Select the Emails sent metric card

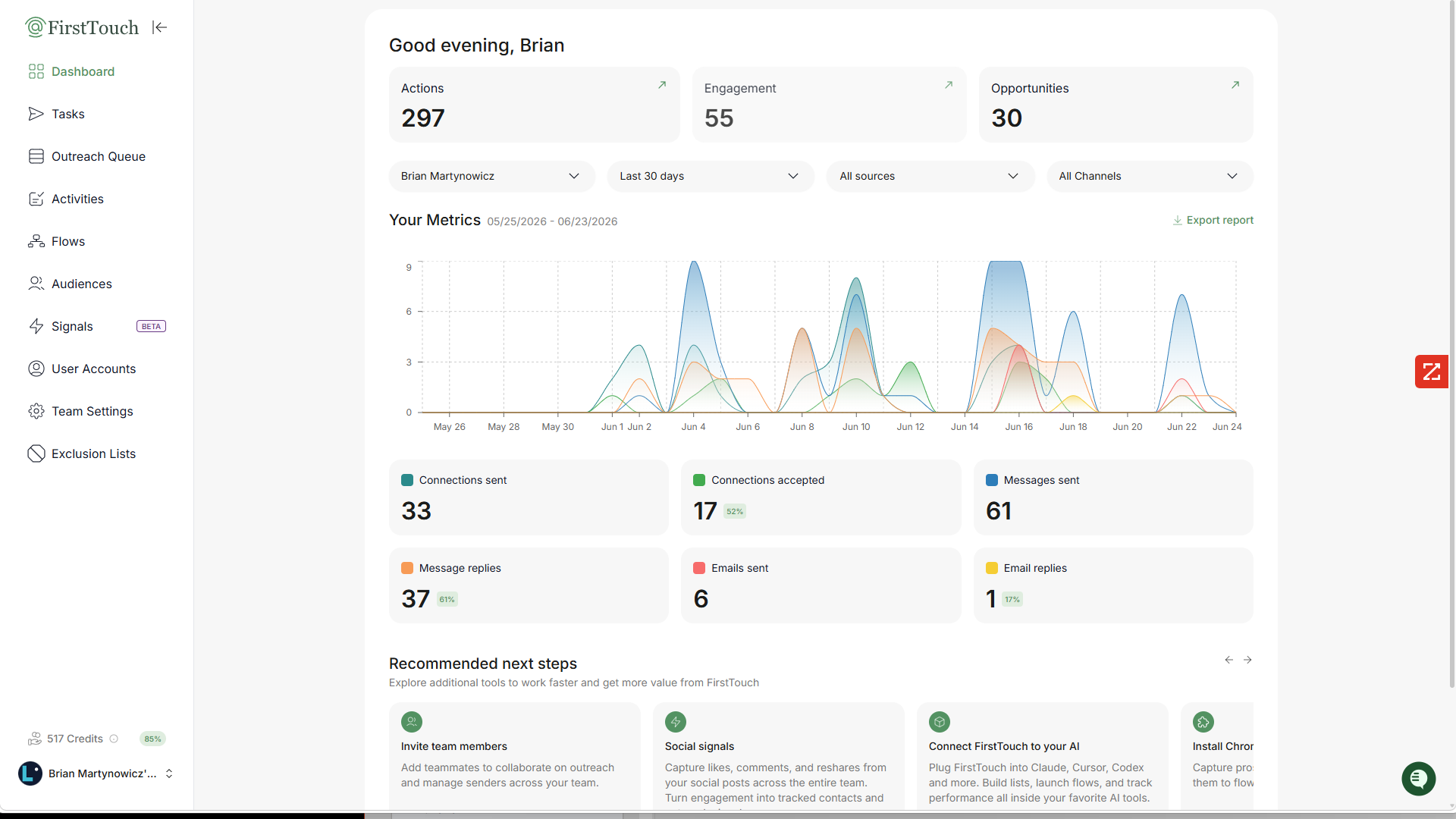821,585
